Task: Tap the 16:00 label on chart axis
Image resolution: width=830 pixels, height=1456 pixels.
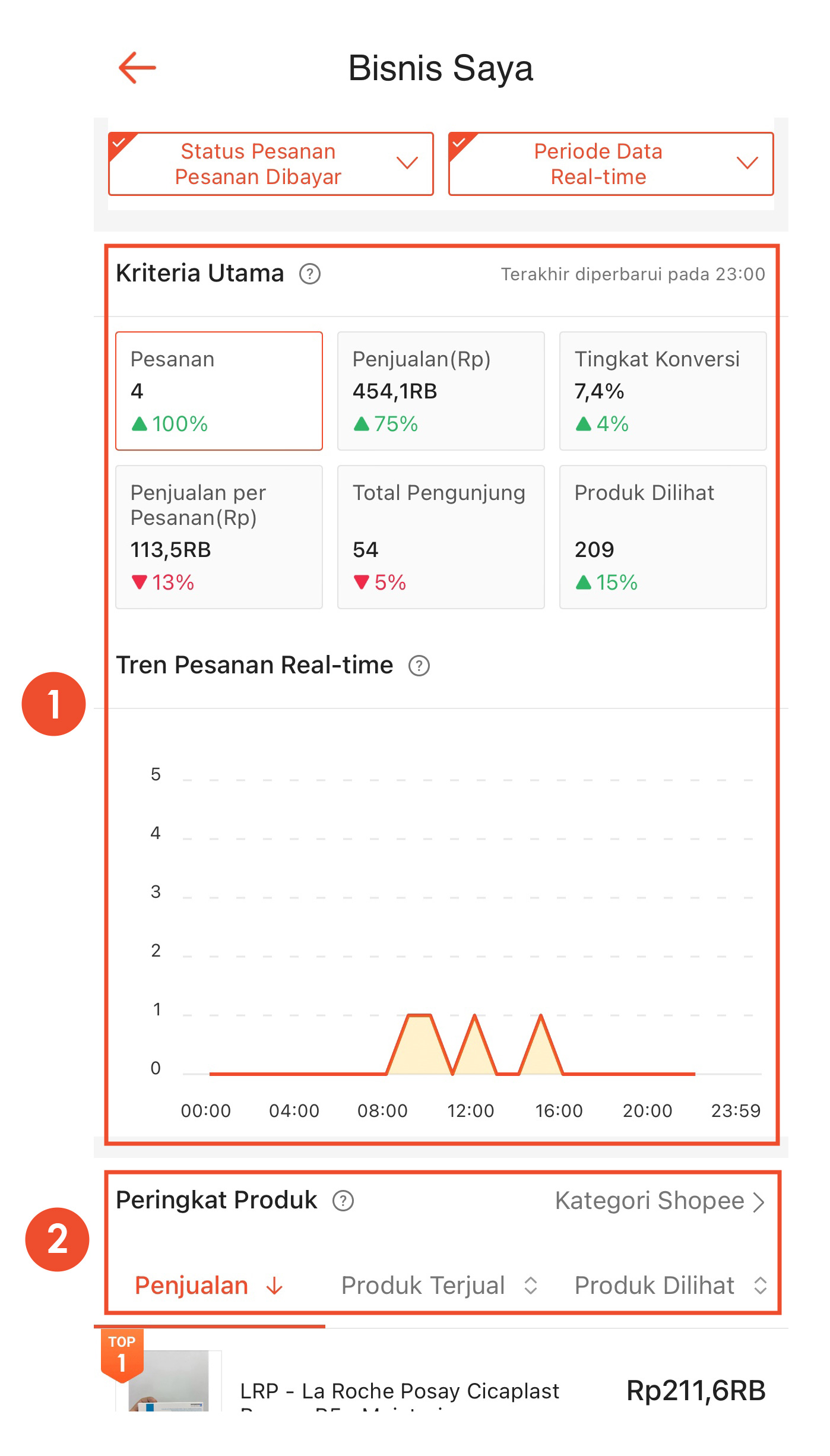Action: (x=559, y=1111)
